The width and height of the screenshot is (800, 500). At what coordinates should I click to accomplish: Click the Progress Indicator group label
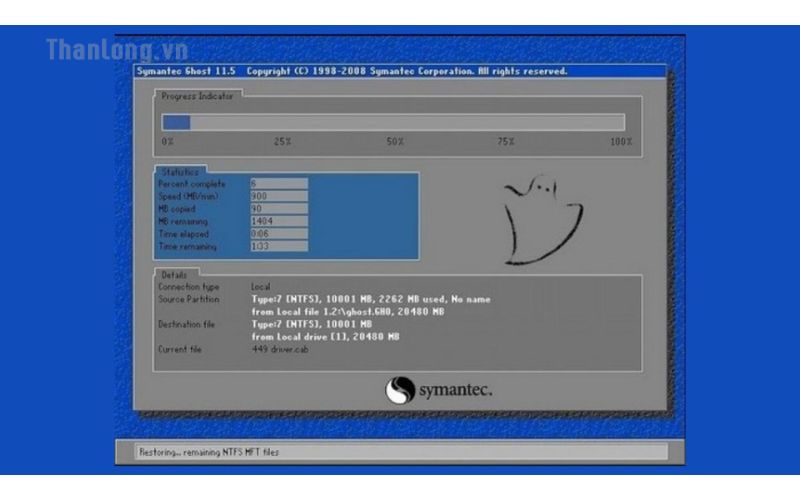coord(197,96)
